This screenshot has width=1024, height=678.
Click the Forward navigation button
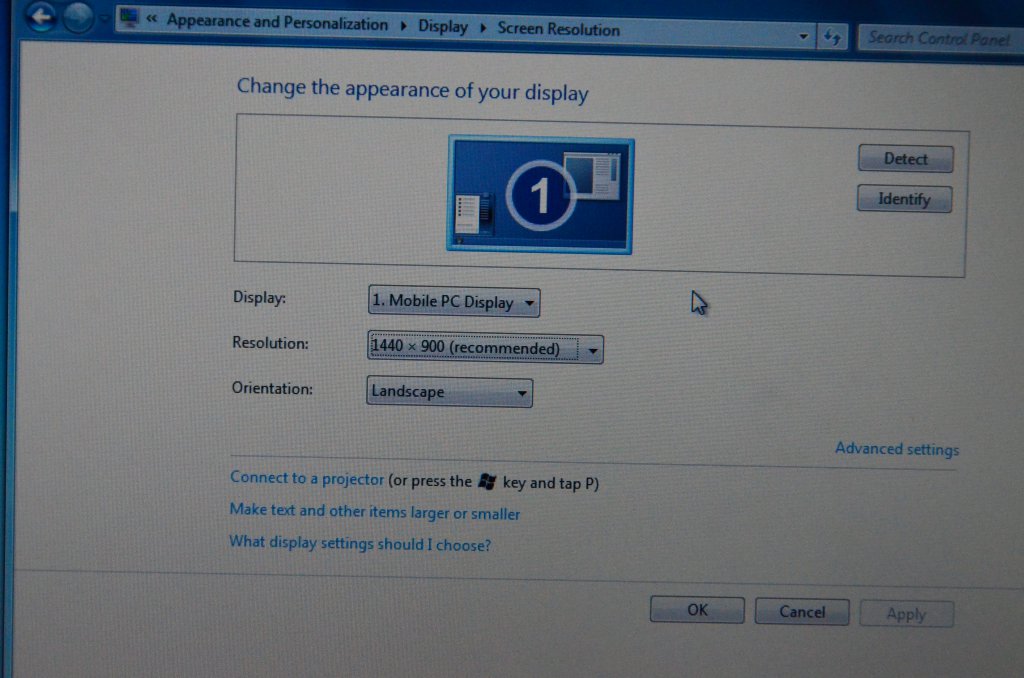[78, 18]
